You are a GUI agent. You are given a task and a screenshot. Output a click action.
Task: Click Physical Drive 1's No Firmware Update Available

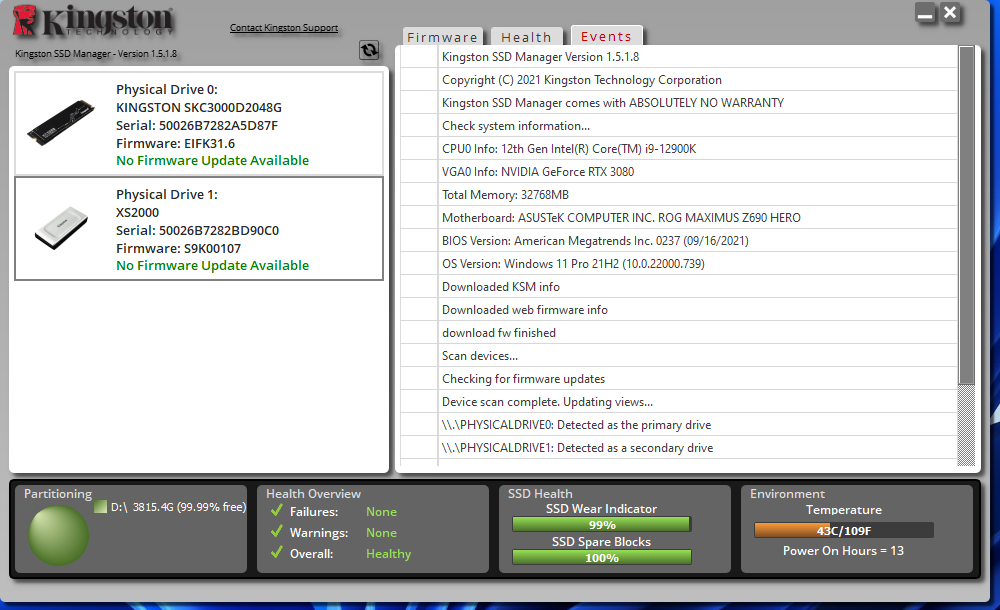point(212,265)
